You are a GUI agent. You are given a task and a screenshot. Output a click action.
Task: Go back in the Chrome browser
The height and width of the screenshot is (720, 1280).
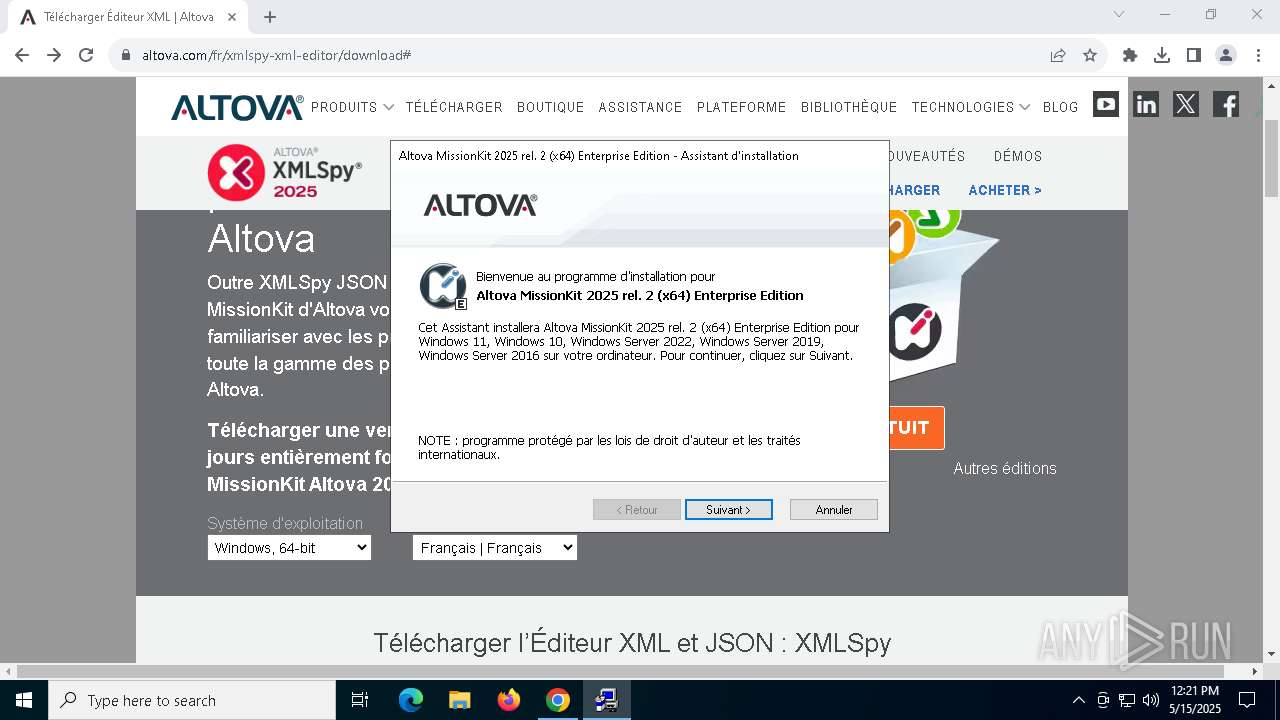click(x=22, y=55)
